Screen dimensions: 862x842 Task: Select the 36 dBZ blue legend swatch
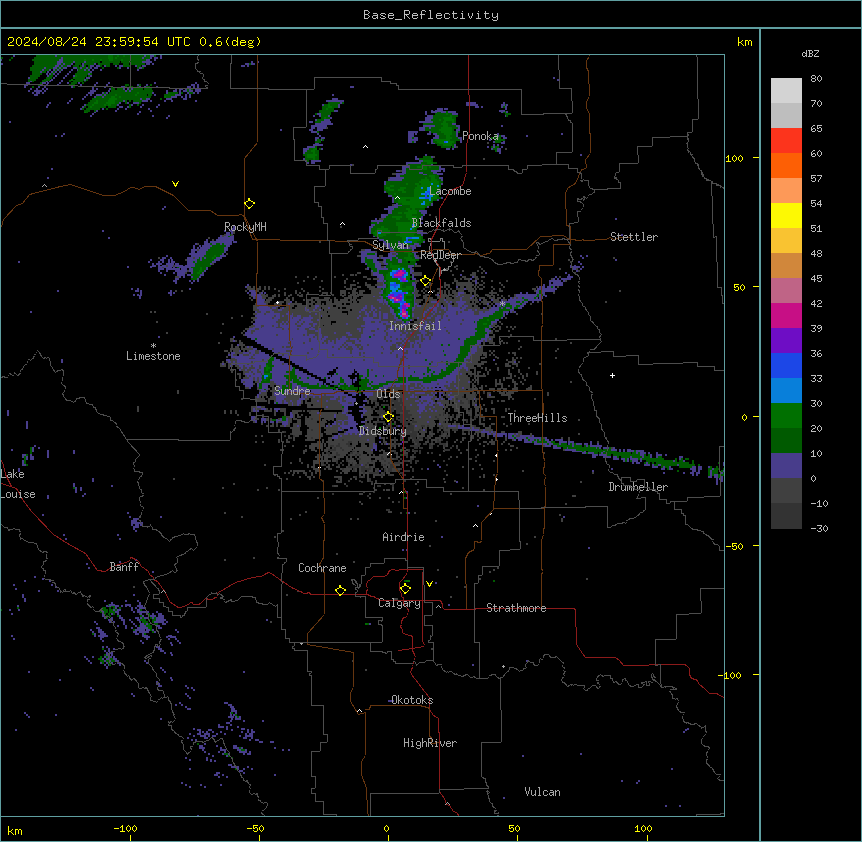[x=786, y=365]
